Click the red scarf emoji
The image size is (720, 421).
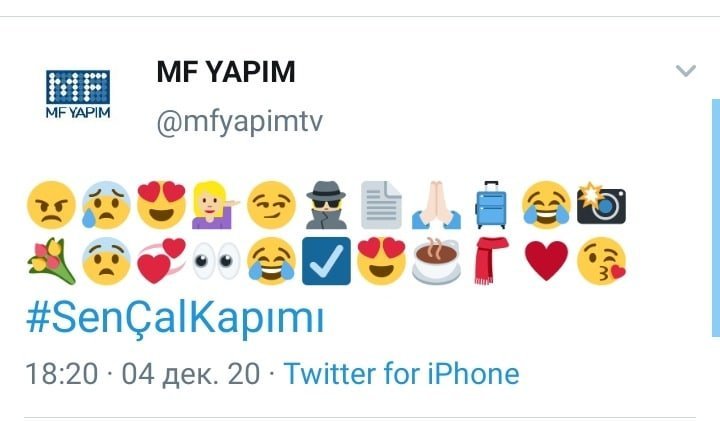click(491, 261)
